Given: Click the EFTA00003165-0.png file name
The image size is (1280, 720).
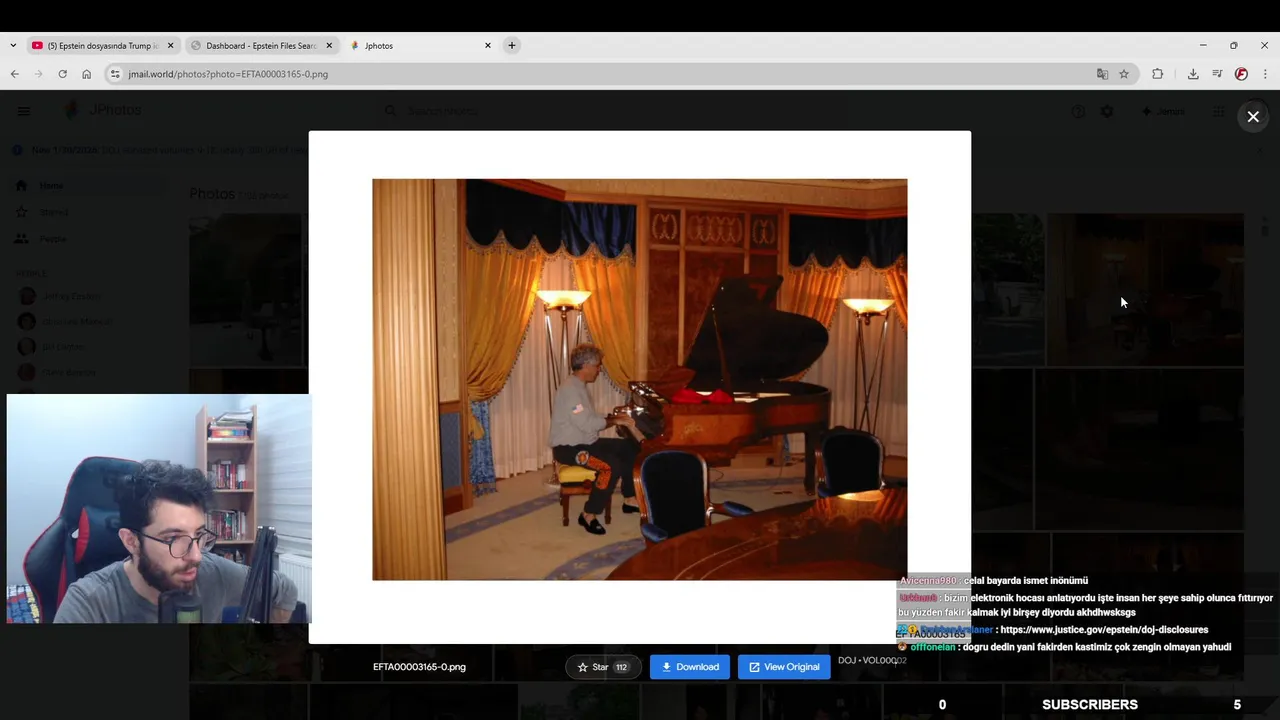Looking at the screenshot, I should point(419,667).
